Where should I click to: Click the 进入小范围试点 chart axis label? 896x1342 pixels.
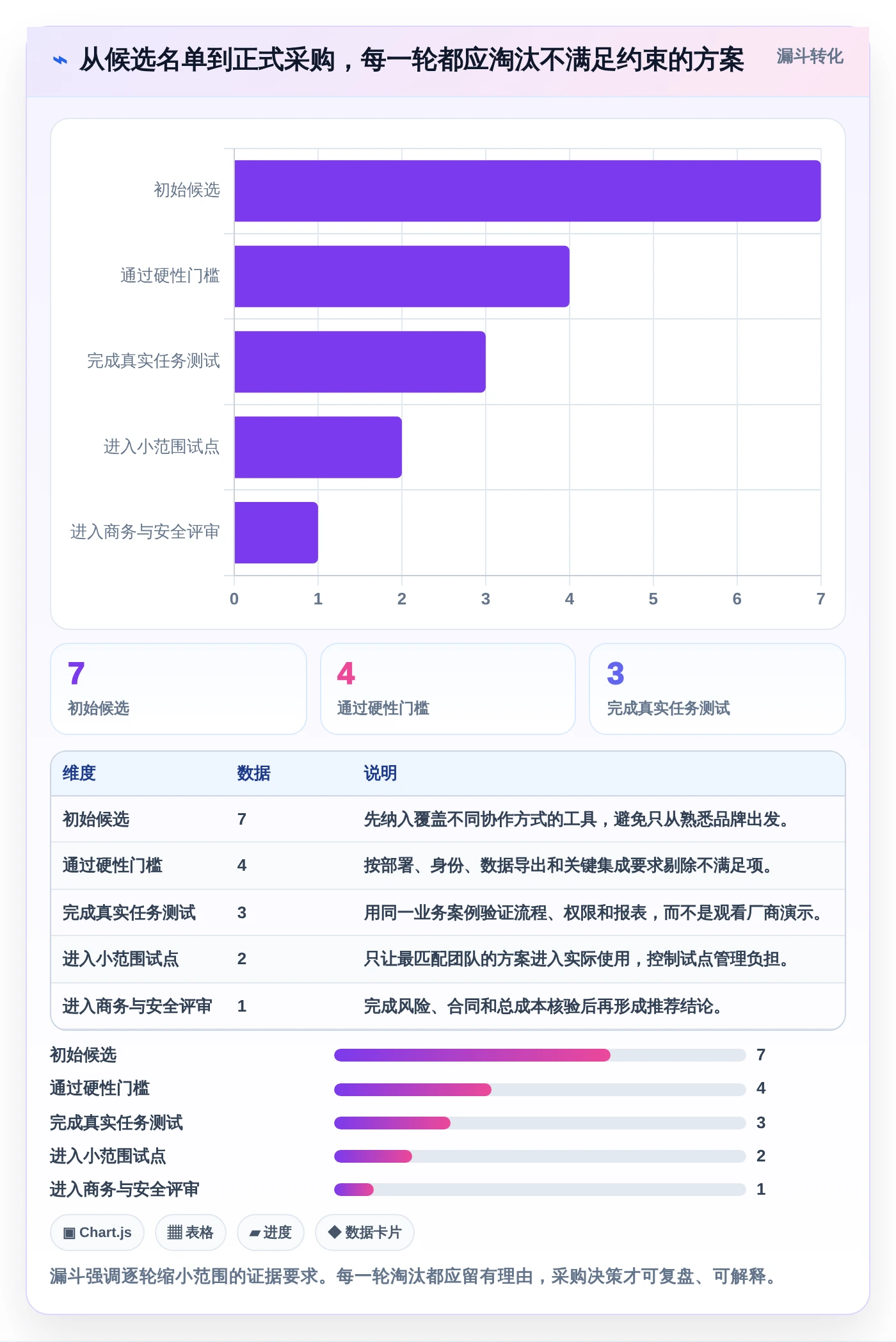pyautogui.click(x=161, y=447)
